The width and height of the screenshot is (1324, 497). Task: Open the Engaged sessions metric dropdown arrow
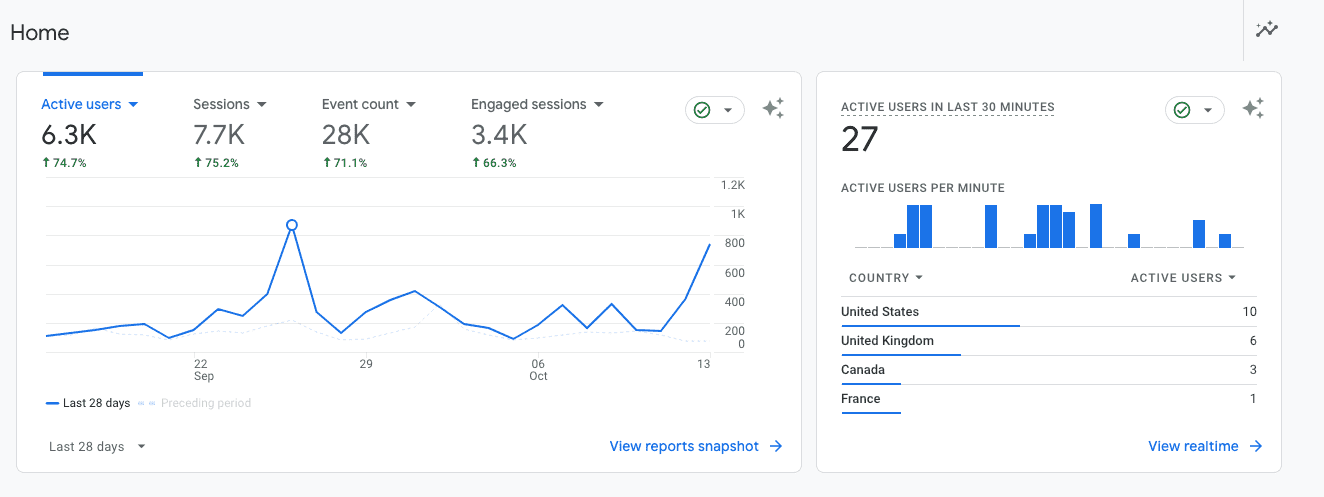pyautogui.click(x=599, y=104)
